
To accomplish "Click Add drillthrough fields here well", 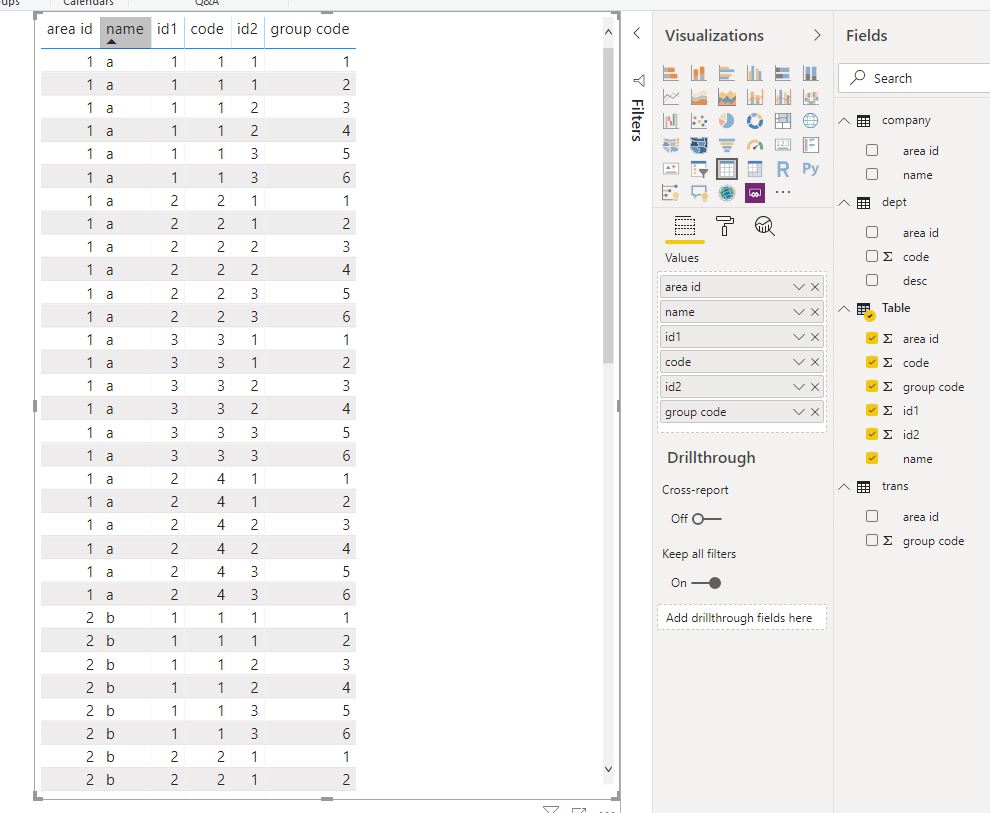I will (x=742, y=618).
